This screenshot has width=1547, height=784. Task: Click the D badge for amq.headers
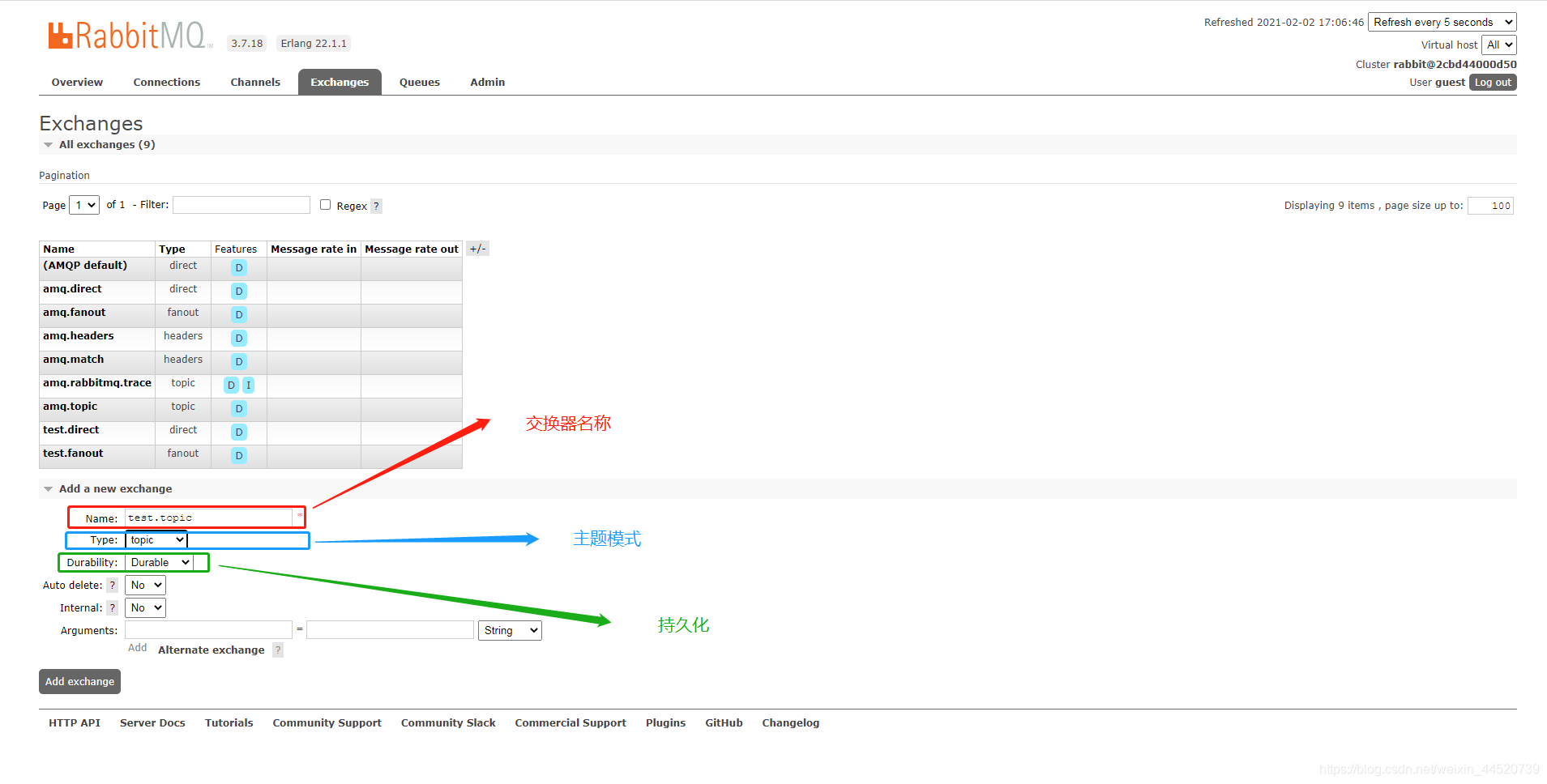point(239,338)
